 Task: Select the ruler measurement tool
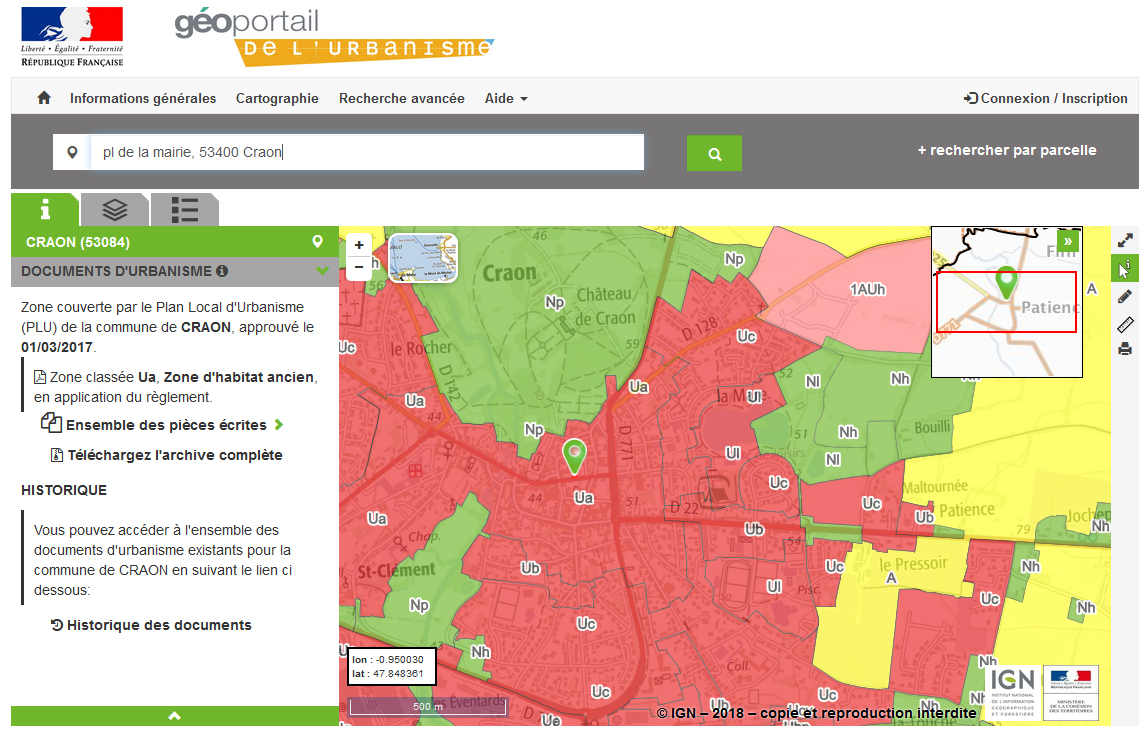coord(1125,323)
